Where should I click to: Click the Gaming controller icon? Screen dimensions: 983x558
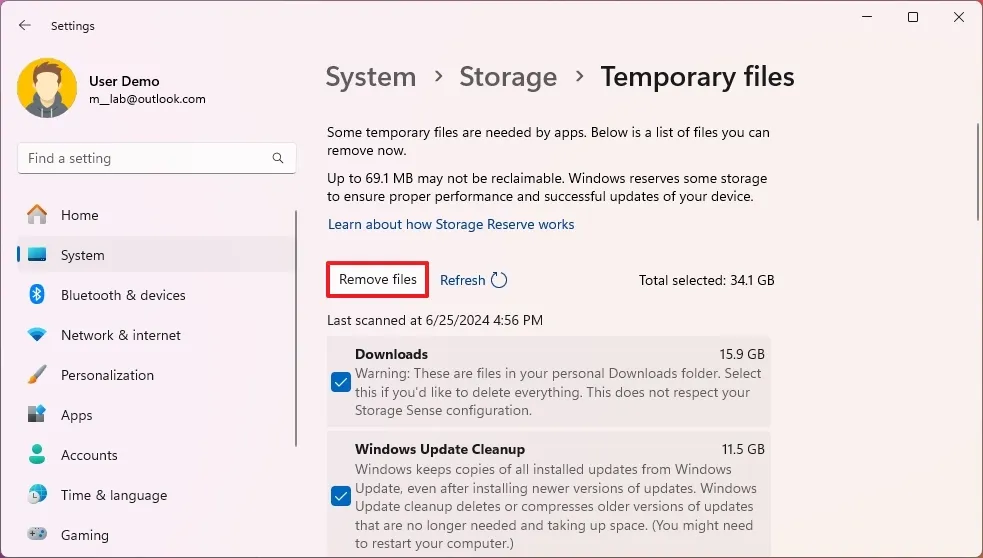37,534
